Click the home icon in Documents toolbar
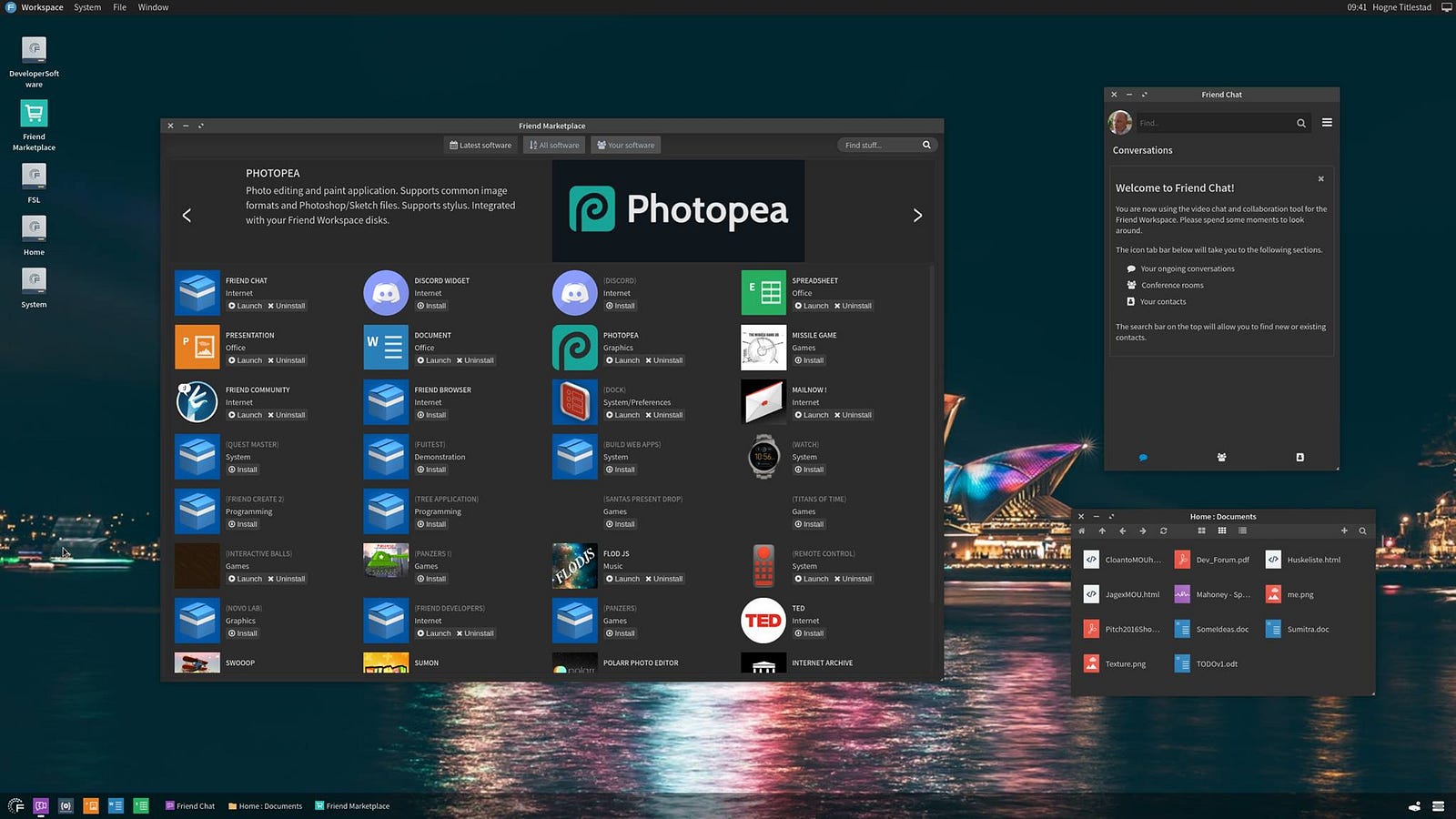Screen dimensions: 1456x819 [x=1082, y=531]
